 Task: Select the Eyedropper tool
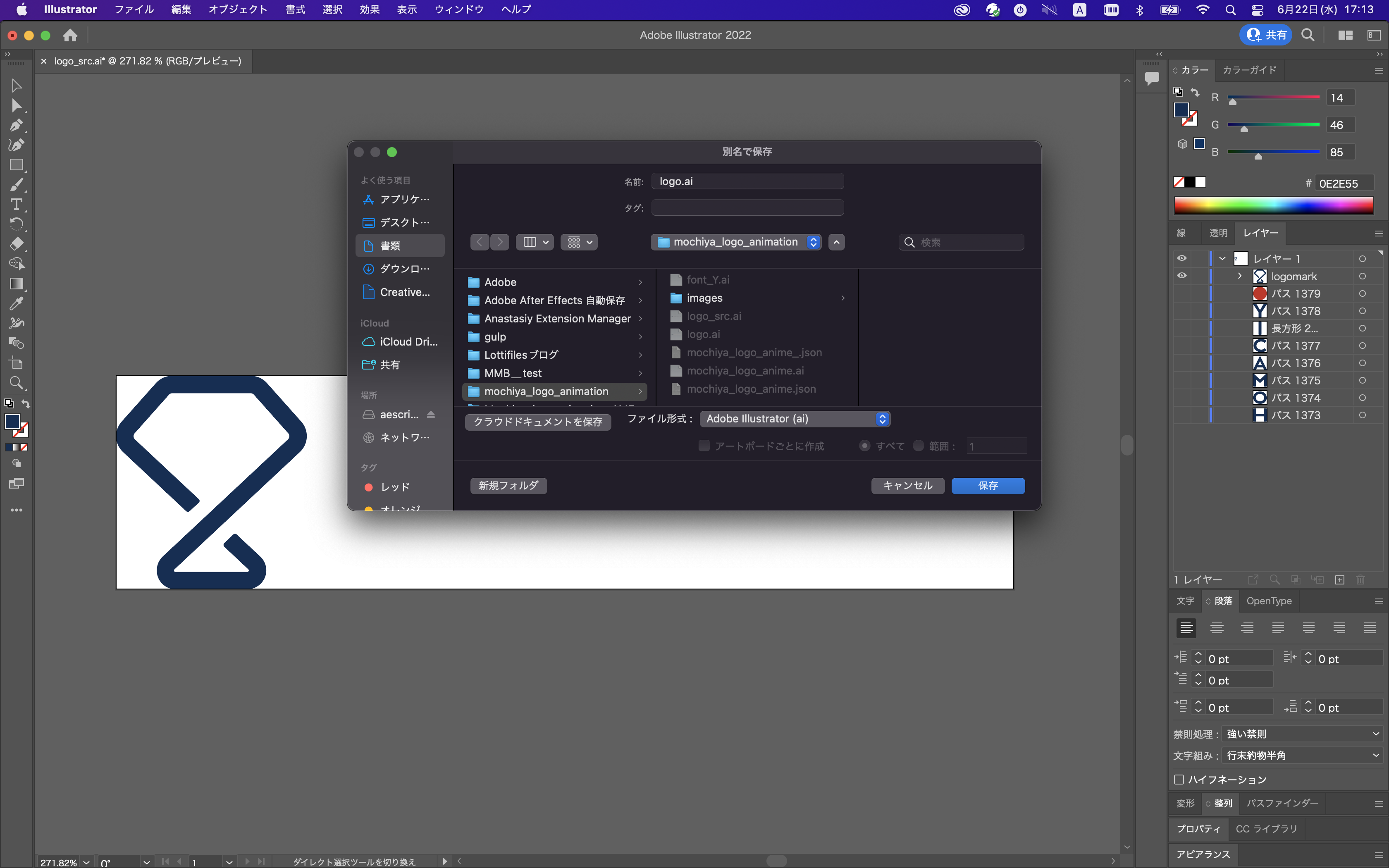coord(16,303)
